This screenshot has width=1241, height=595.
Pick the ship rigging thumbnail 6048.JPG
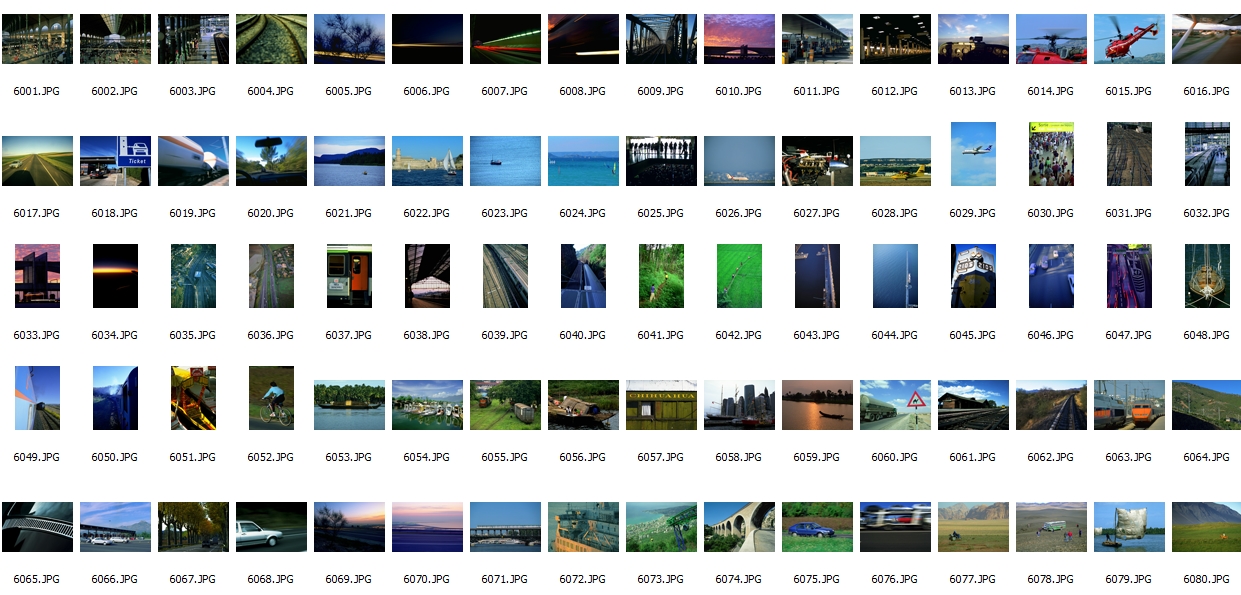(1207, 276)
